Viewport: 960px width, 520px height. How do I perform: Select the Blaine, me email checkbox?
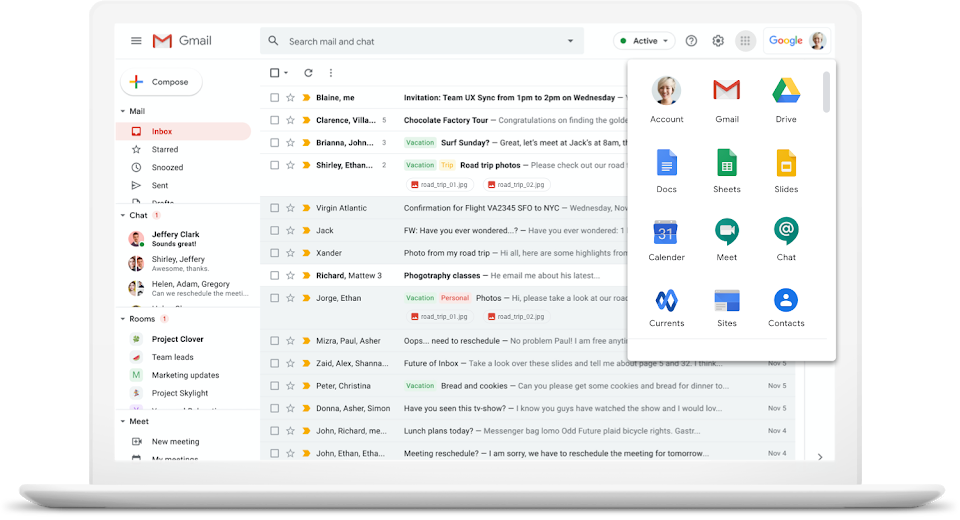[274, 98]
